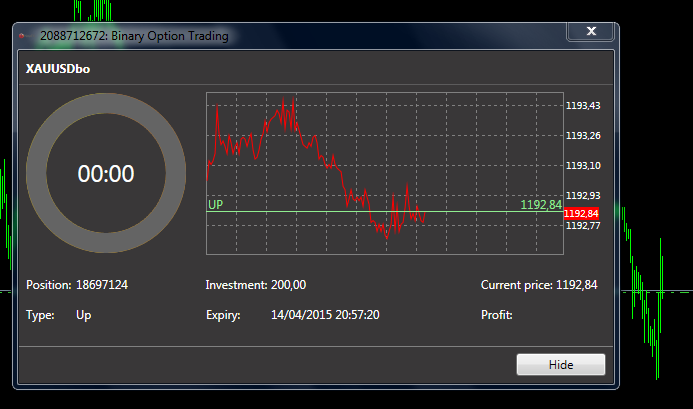Click the green 1192,84 strike price label

(541, 204)
